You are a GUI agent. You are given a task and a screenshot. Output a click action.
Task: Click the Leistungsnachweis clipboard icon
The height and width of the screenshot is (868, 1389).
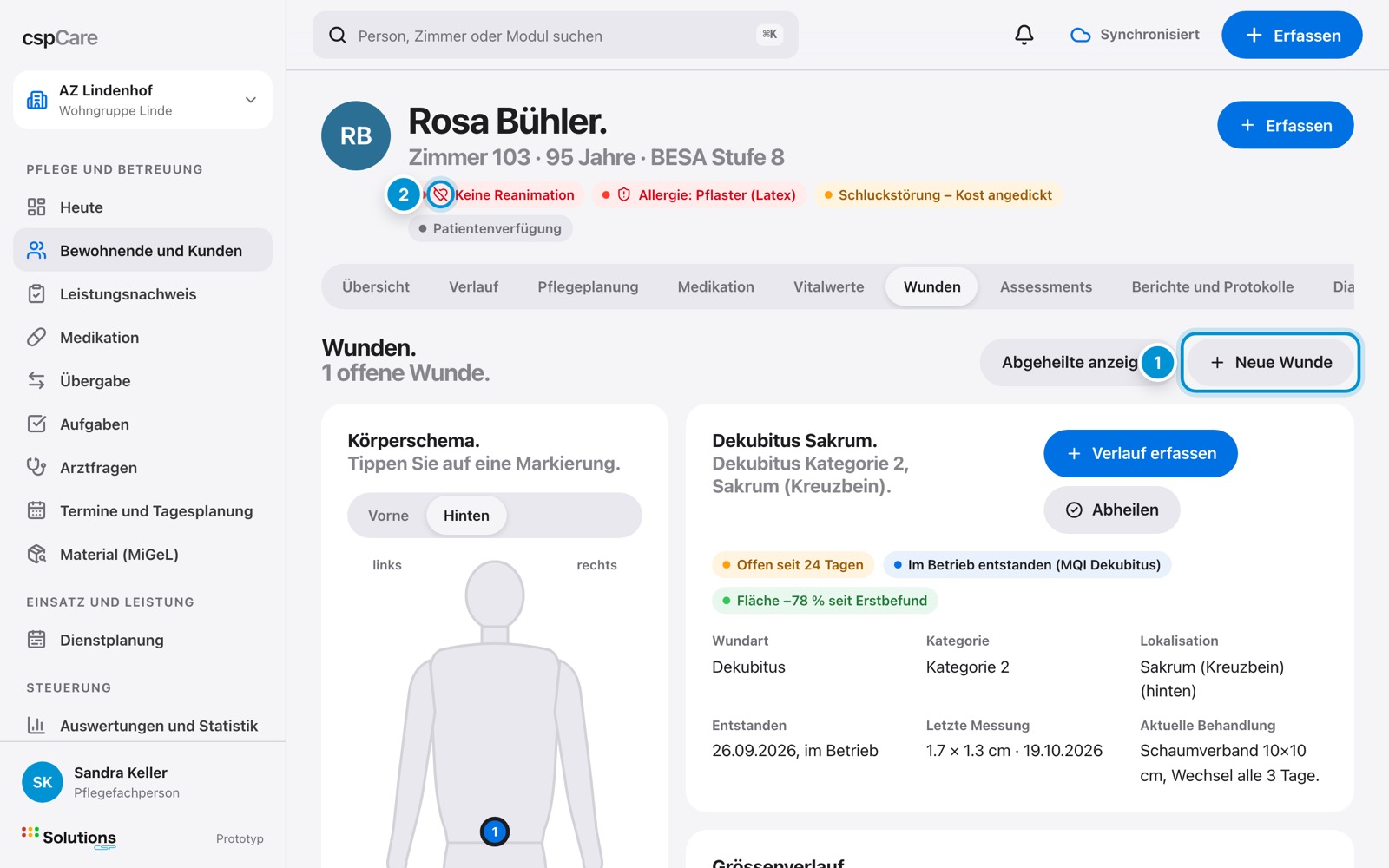pos(36,293)
